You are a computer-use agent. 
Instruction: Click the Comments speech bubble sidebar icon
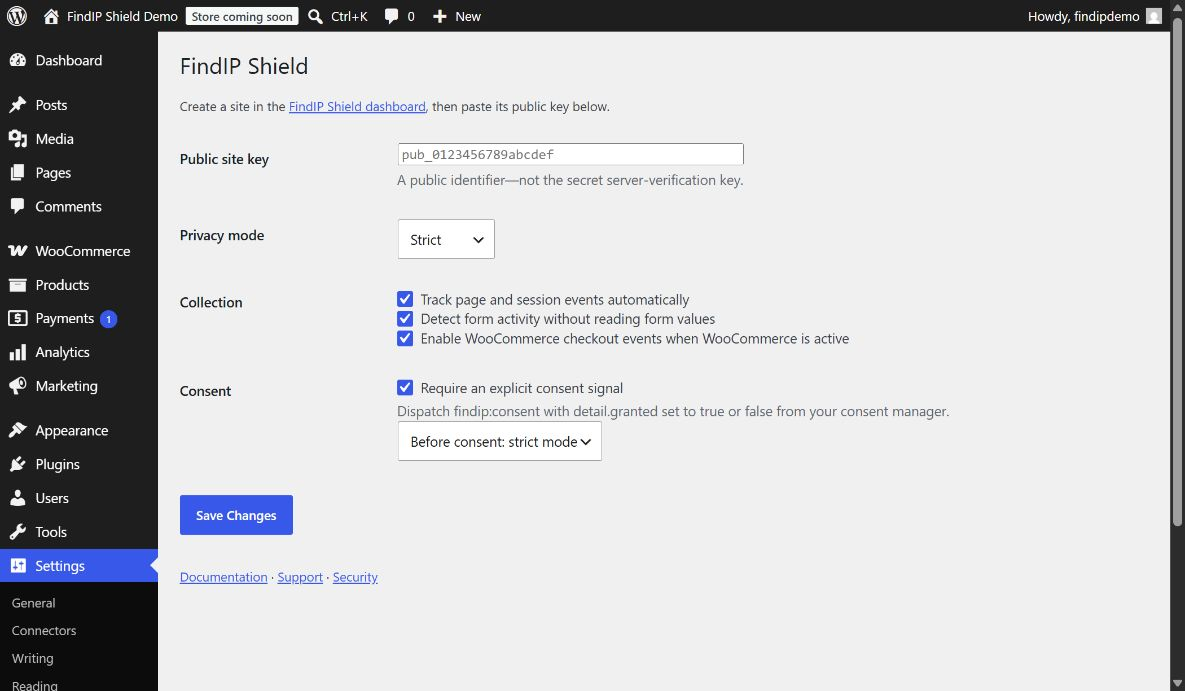(x=17, y=206)
